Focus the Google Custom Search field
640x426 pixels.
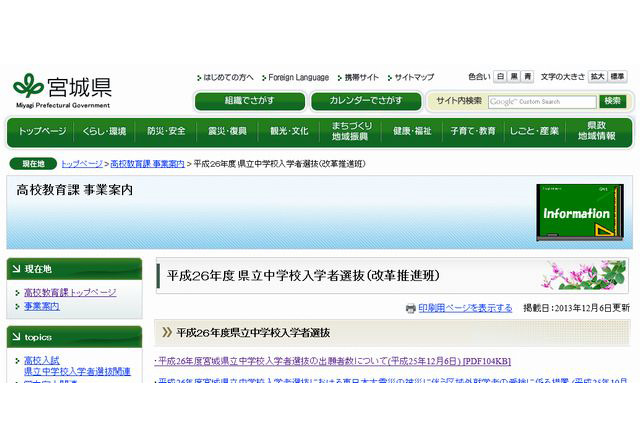(542, 102)
